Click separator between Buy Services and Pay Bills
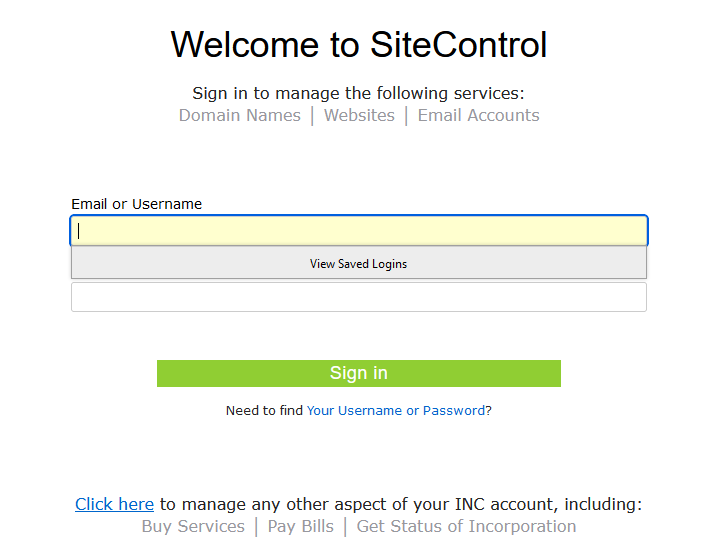 point(256,527)
